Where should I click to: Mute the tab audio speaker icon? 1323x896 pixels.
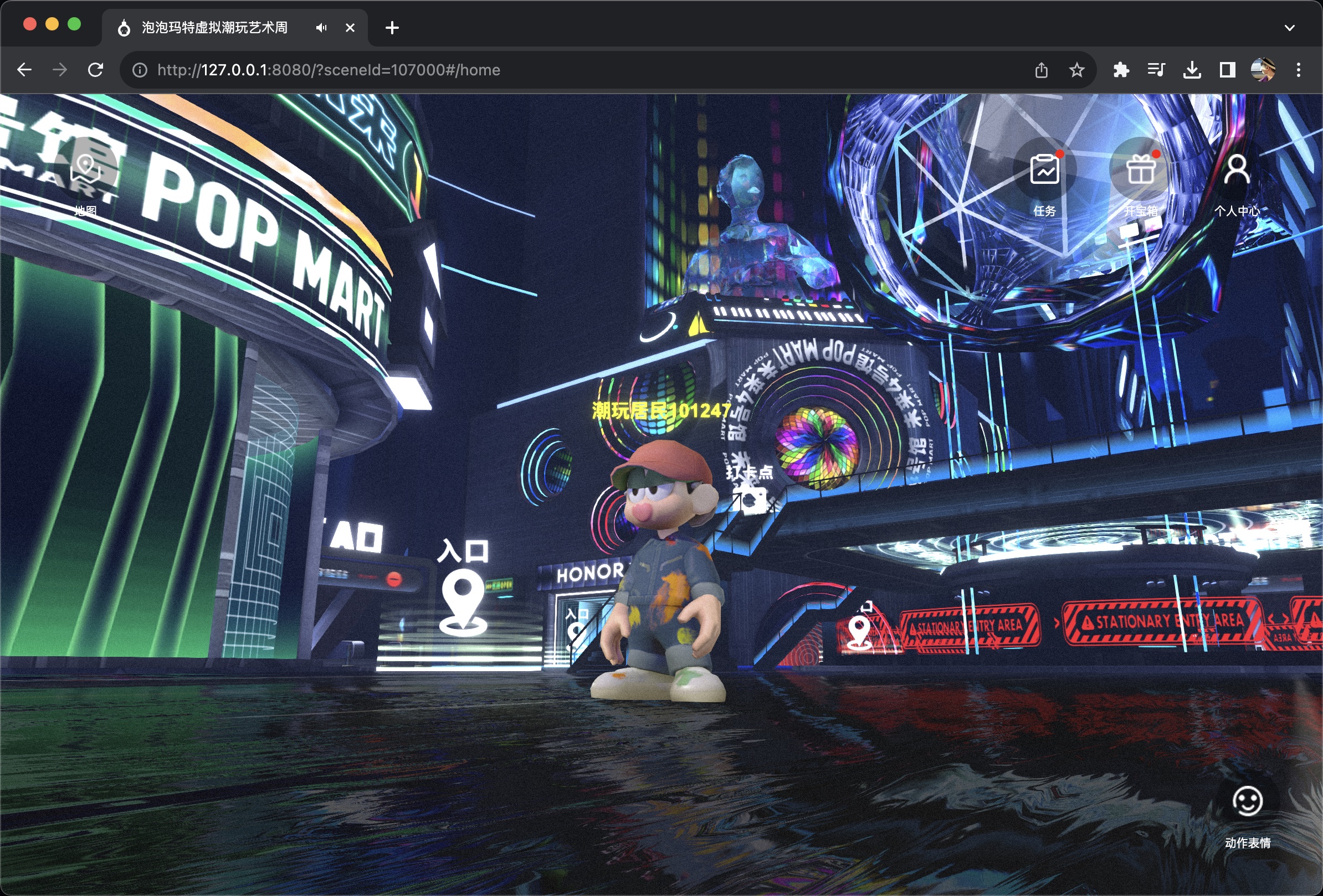coord(322,27)
